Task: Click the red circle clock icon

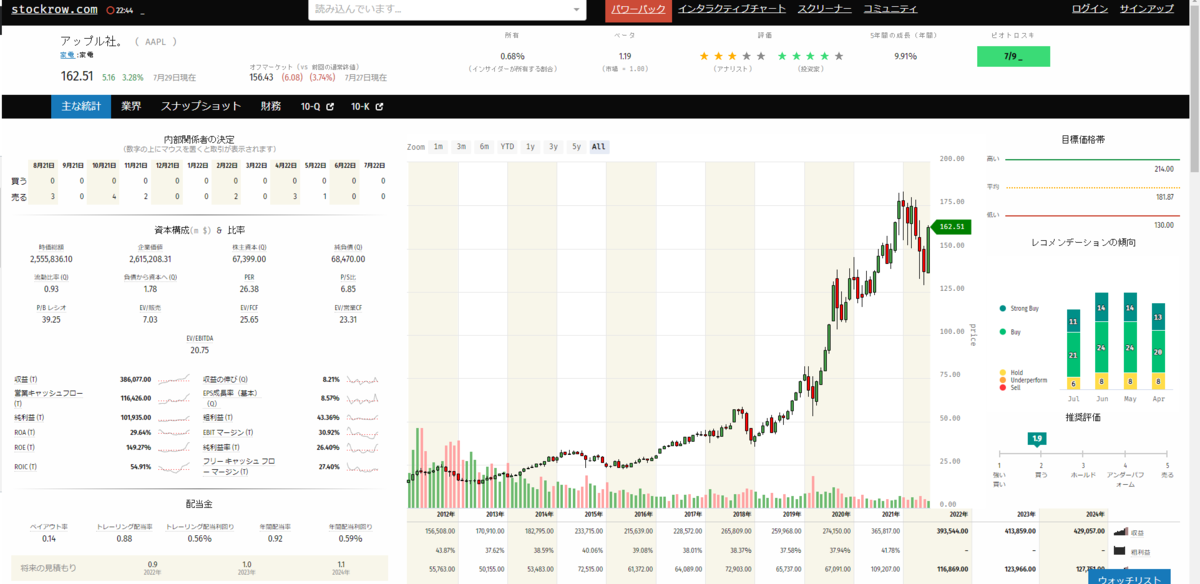Action: point(110,10)
